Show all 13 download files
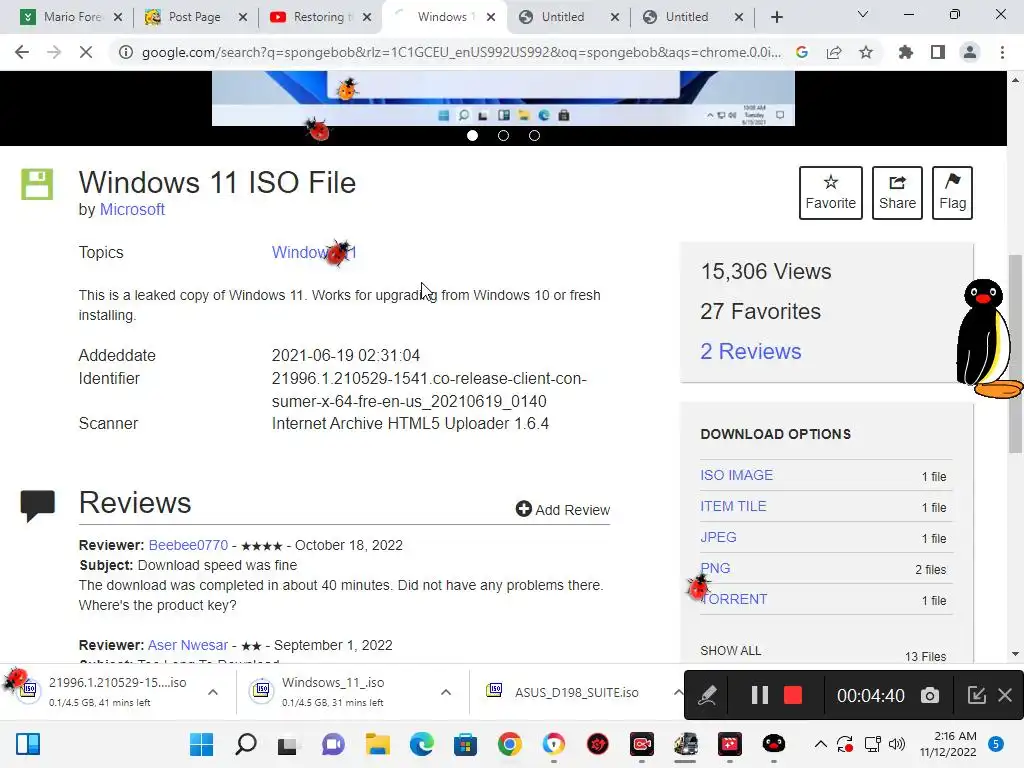Viewport: 1024px width, 768px height. 730,651
